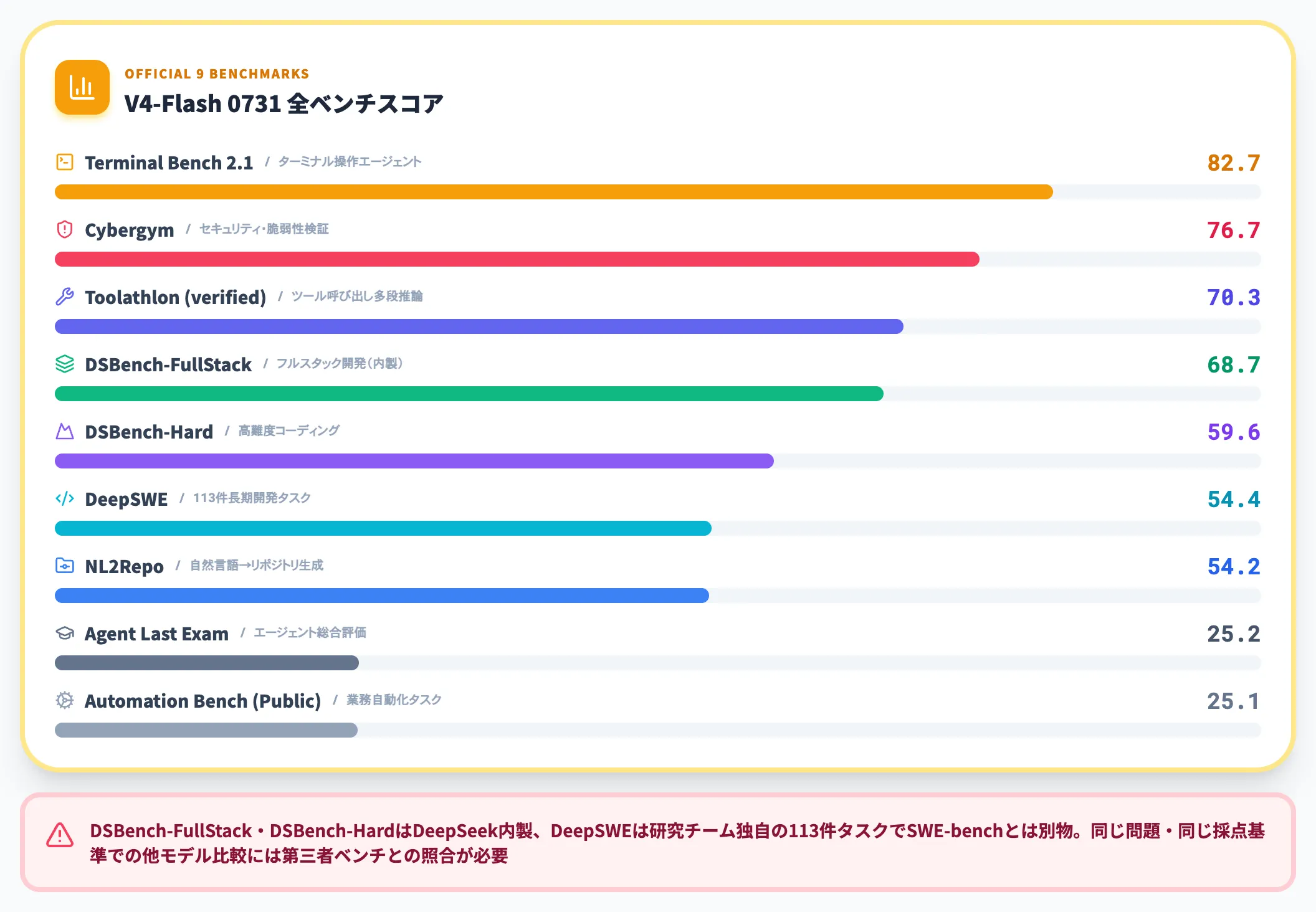Click the purple DSBench-Hard progress bar
The image size is (1316, 912).
point(414,461)
